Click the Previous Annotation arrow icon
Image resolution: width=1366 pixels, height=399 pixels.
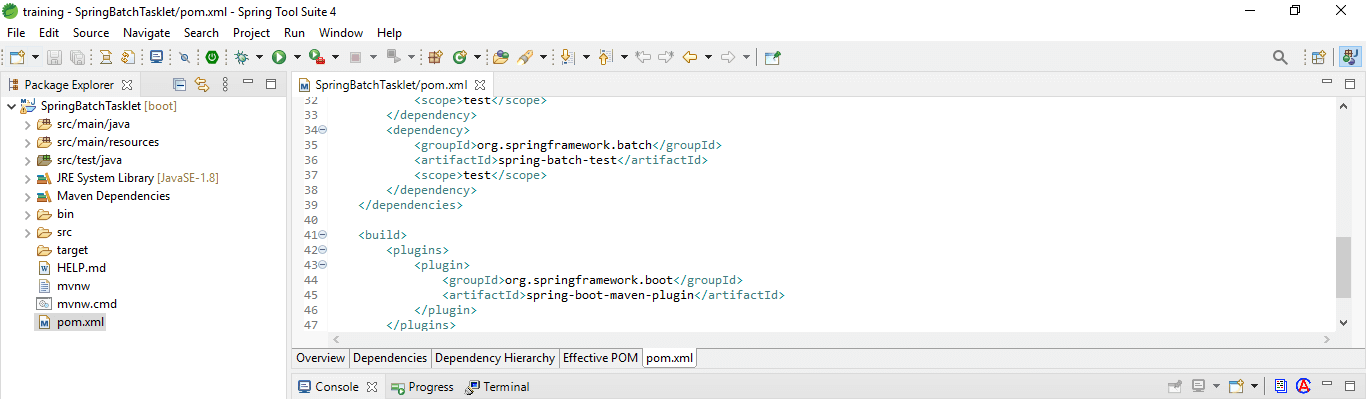point(605,58)
